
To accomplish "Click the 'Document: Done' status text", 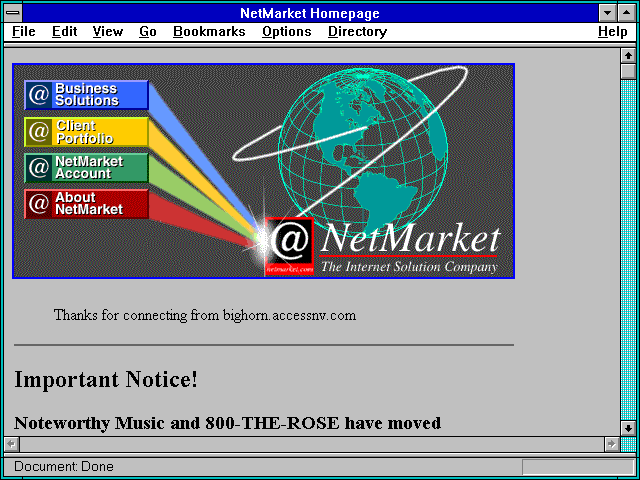I will click(64, 466).
